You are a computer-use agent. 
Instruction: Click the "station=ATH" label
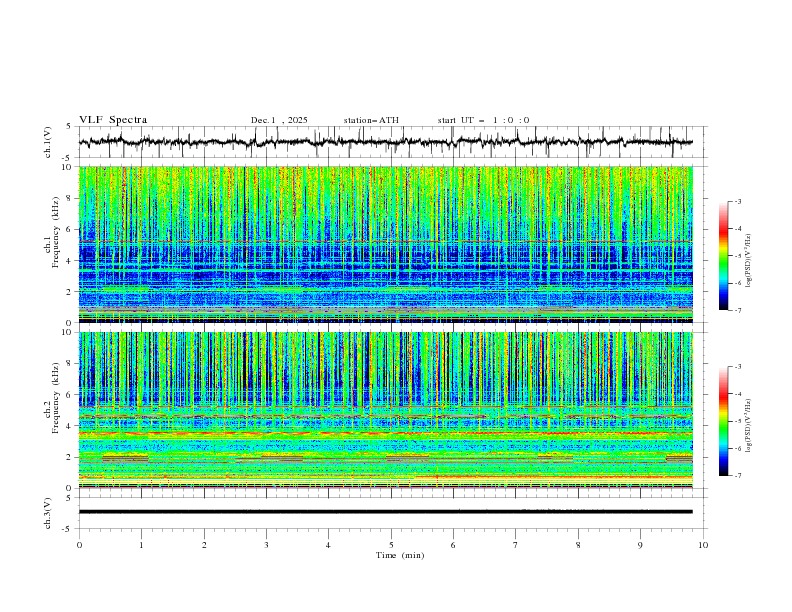tap(371, 120)
